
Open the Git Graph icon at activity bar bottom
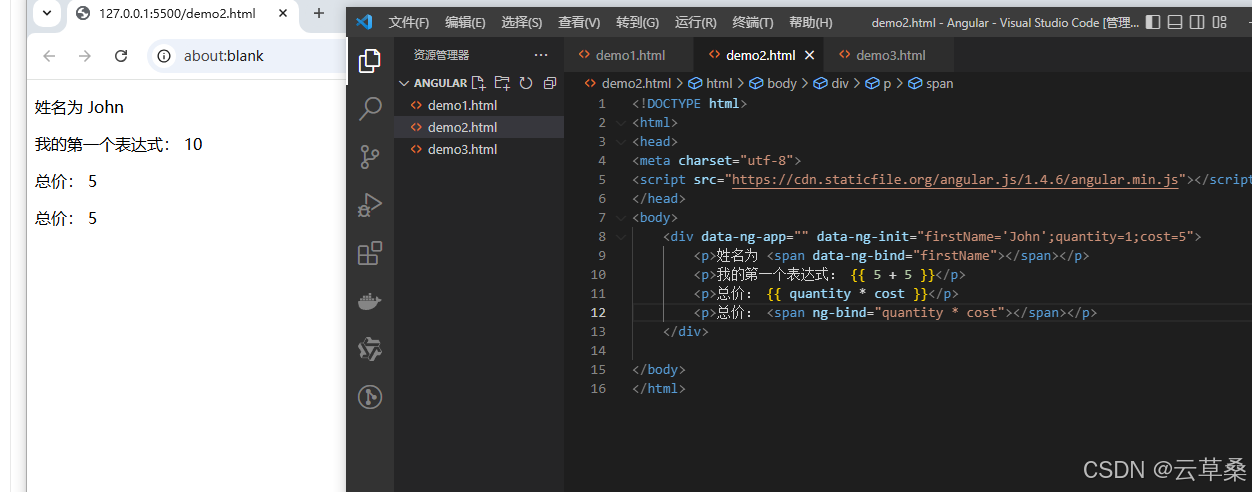[x=370, y=397]
